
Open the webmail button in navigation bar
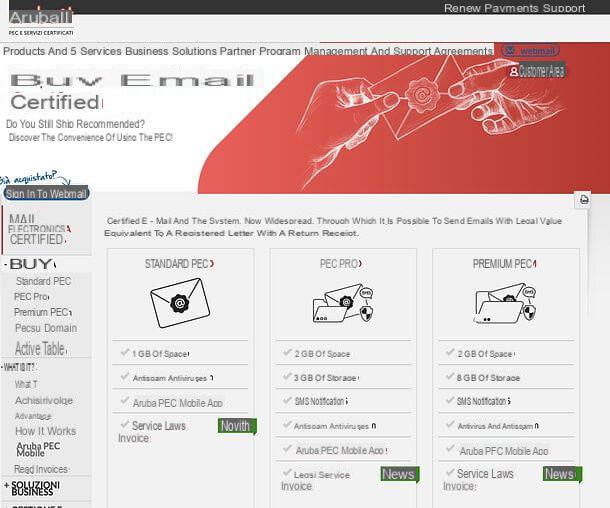point(530,51)
